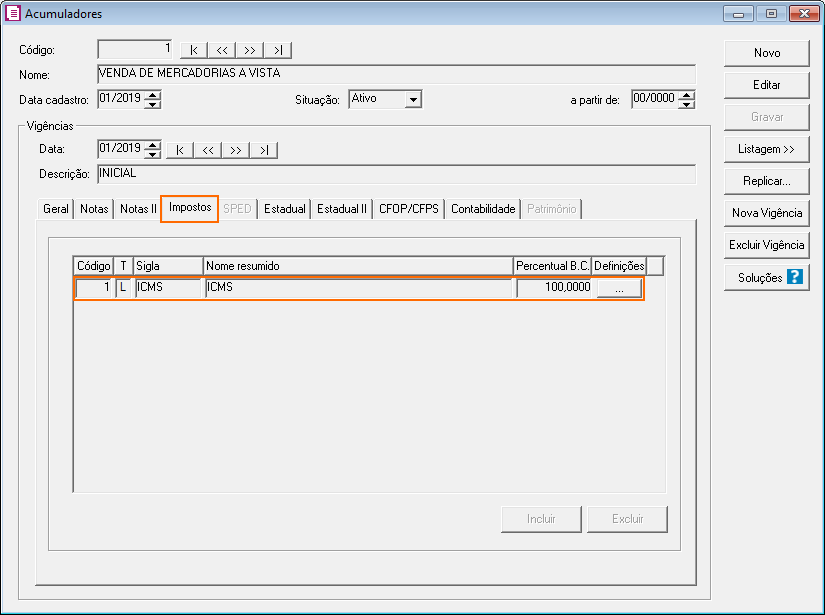The image size is (825, 615).
Task: Go to last vigência date record
Action: point(264,150)
